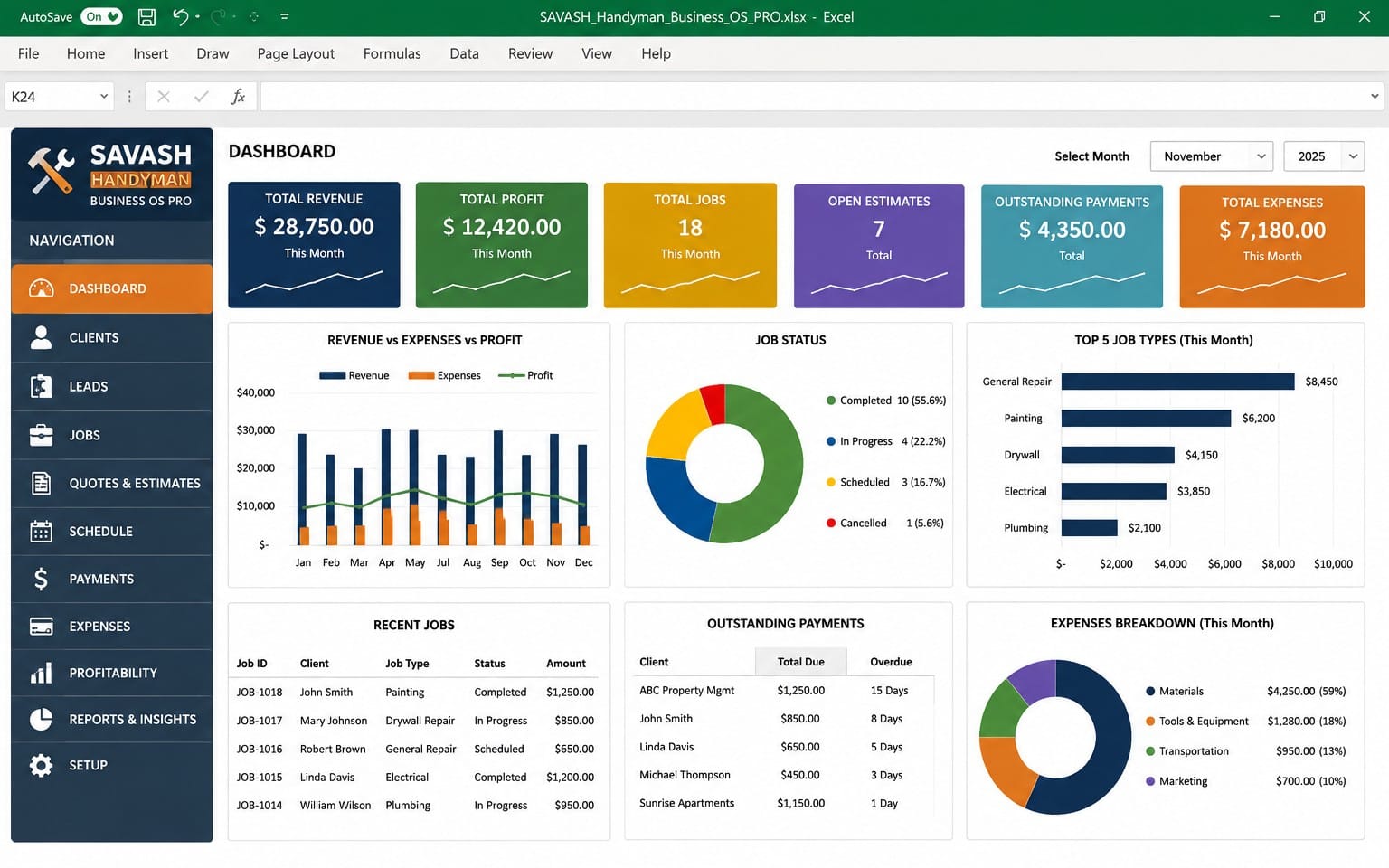Click the Setup gear icon
Screen dimensions: 1389x868
tap(41, 765)
